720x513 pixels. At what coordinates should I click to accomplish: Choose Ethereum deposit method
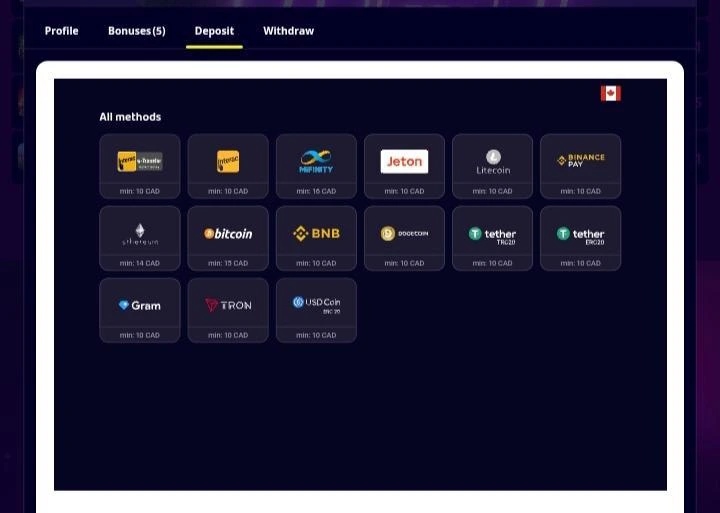pyautogui.click(x=140, y=238)
